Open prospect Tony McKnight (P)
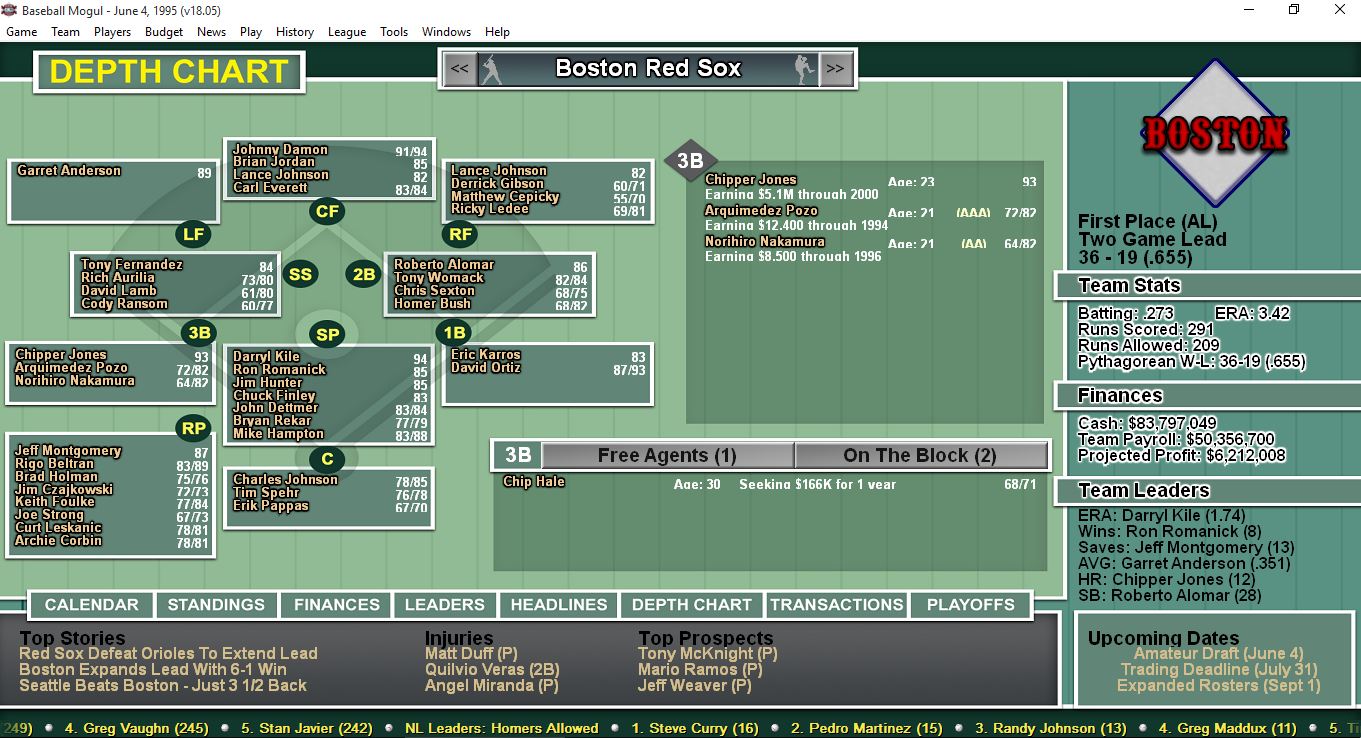This screenshot has height=738, width=1361. [708, 654]
